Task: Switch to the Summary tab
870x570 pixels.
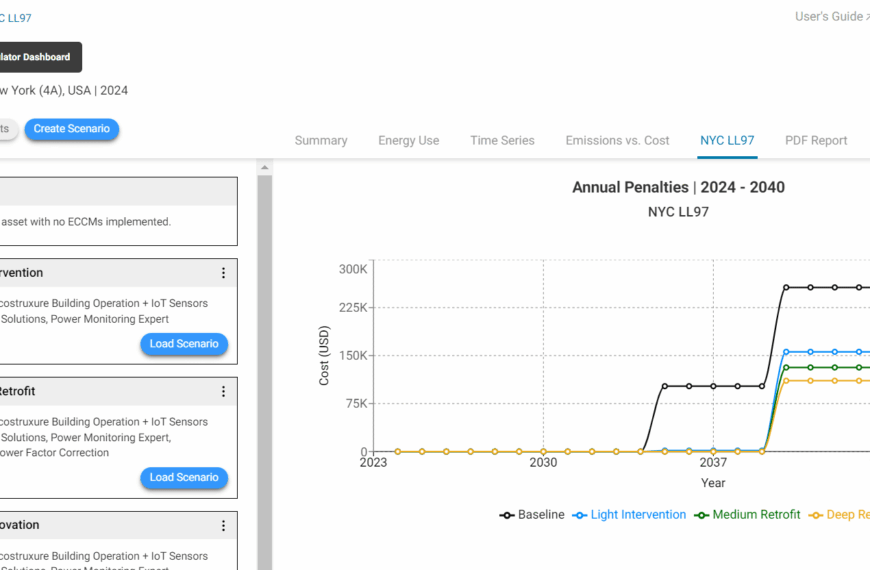Action: pyautogui.click(x=321, y=141)
